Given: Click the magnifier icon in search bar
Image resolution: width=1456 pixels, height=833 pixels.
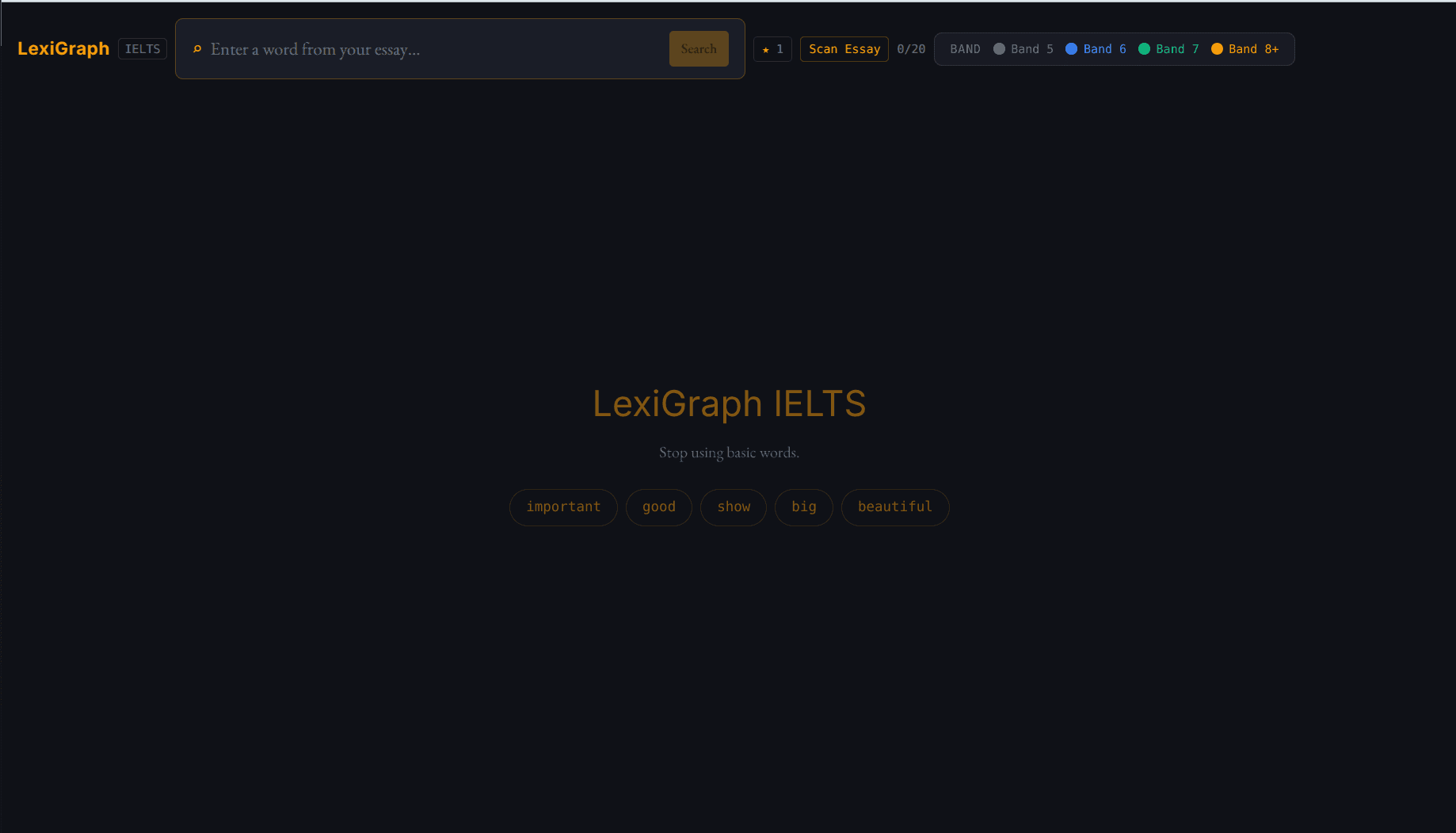Looking at the screenshot, I should coord(197,49).
